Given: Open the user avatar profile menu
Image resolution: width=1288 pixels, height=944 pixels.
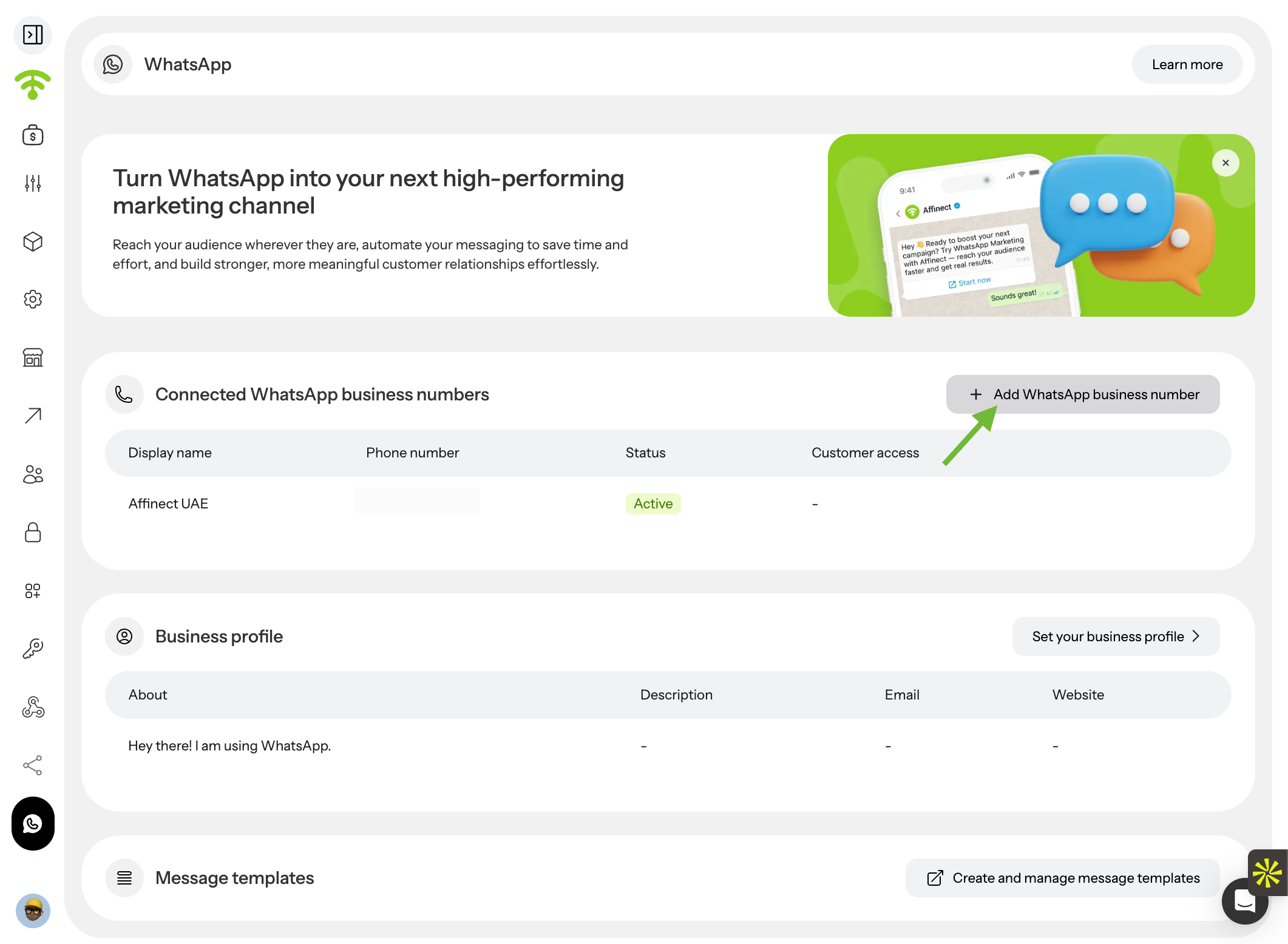Looking at the screenshot, I should pos(33,911).
